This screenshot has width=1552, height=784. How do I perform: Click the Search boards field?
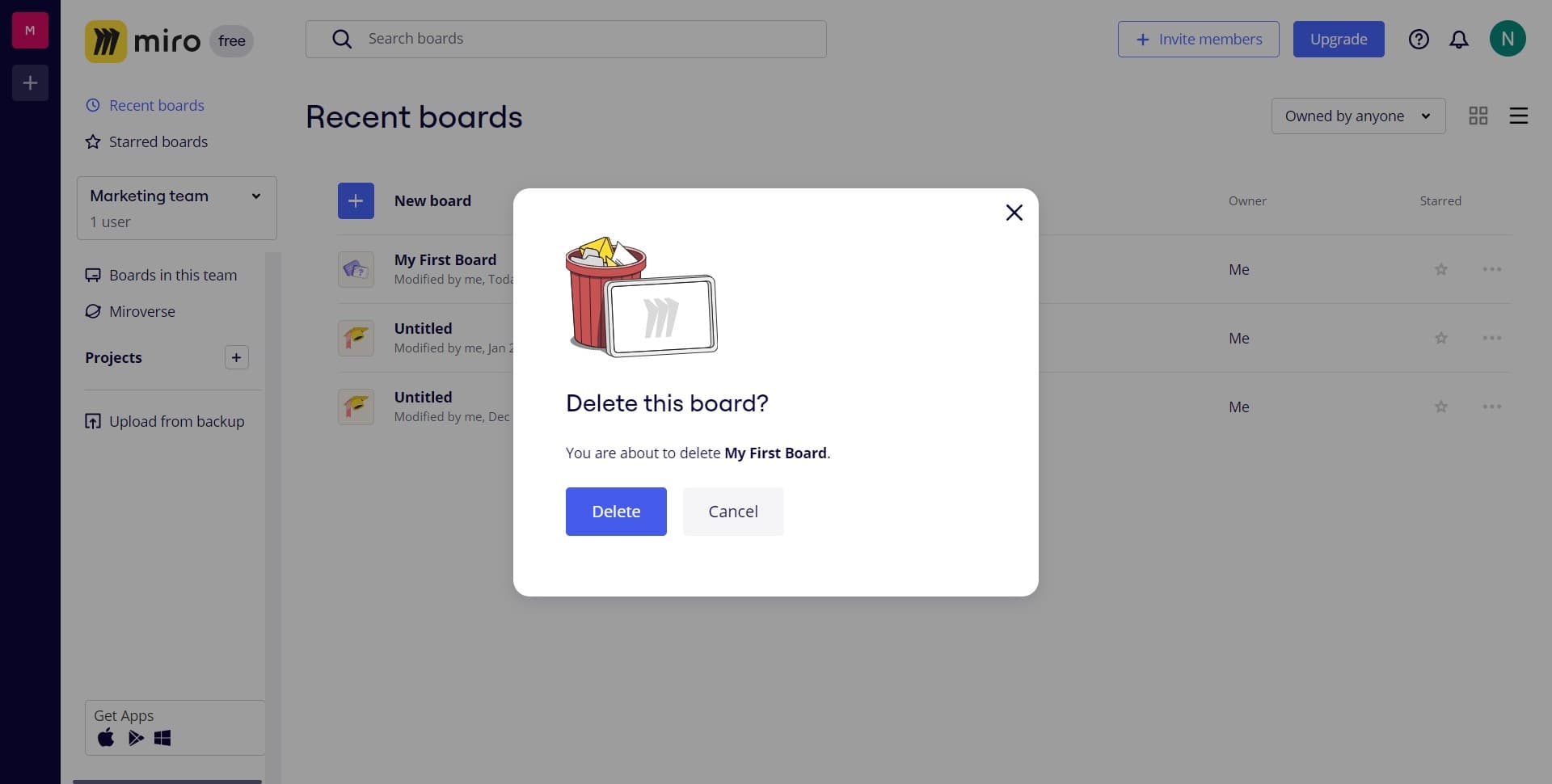[x=566, y=39]
